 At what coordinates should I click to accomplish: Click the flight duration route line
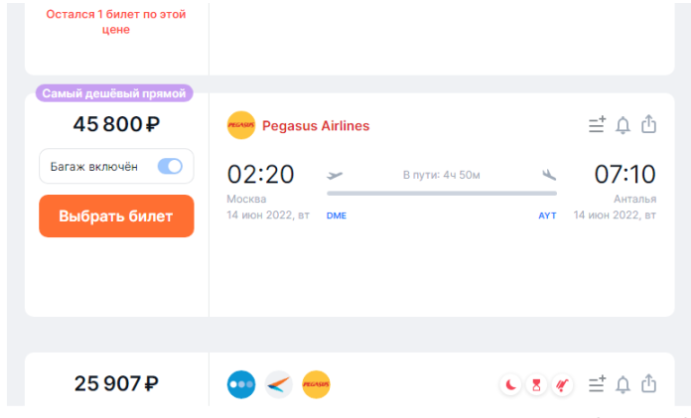tap(441, 193)
